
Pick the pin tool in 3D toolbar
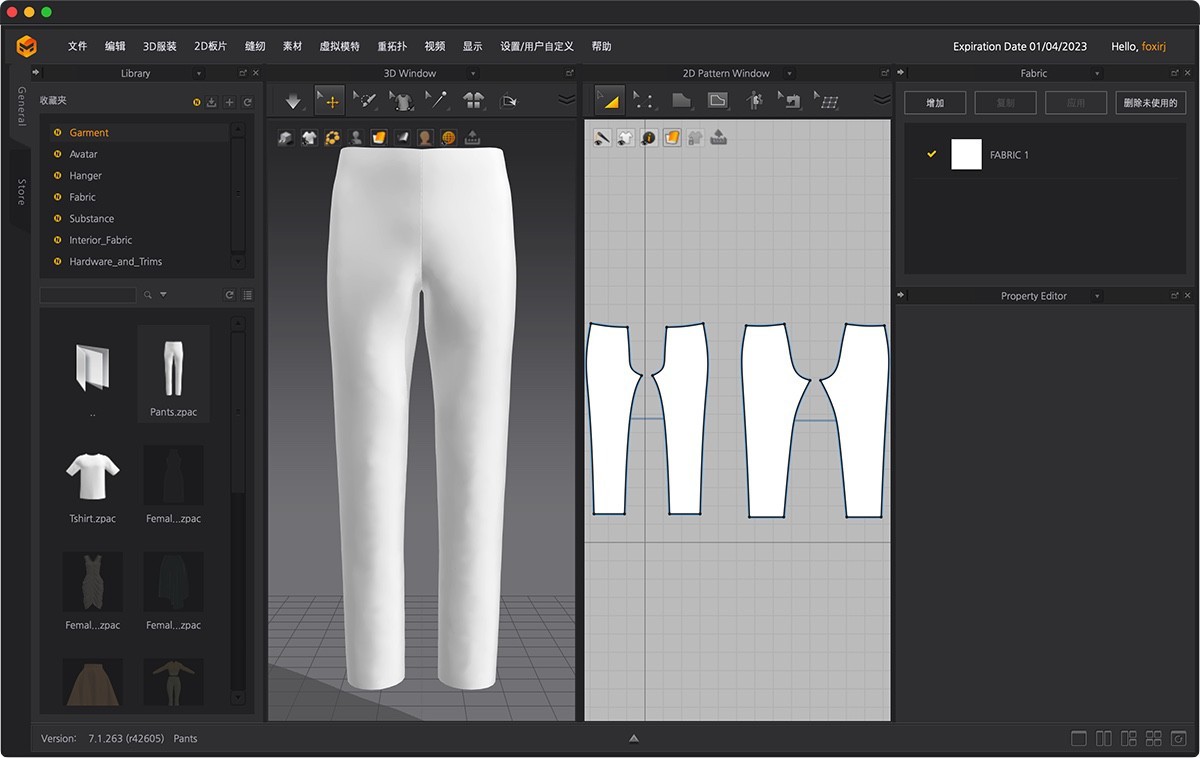tap(436, 101)
